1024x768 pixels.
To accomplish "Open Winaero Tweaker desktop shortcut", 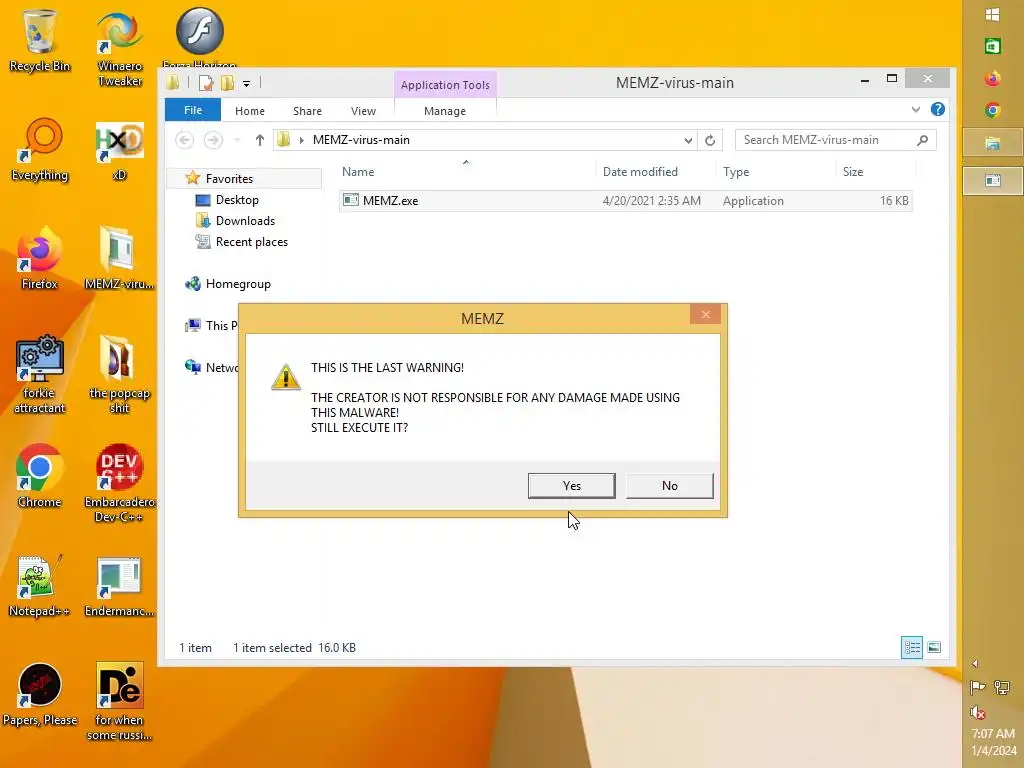I will 120,48.
